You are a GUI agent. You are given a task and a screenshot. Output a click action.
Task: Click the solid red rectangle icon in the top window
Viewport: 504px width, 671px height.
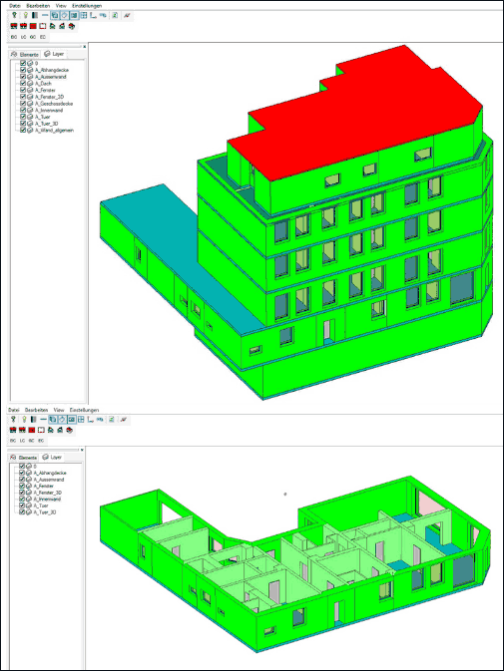click(x=33, y=26)
